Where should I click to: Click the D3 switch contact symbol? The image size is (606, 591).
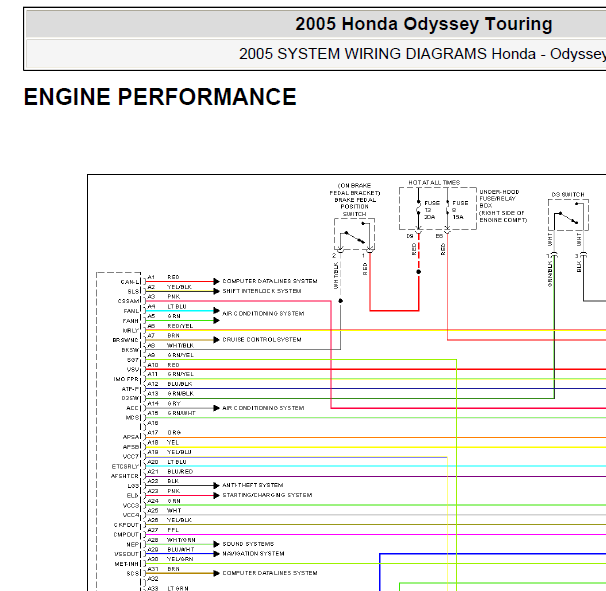pyautogui.click(x=568, y=215)
